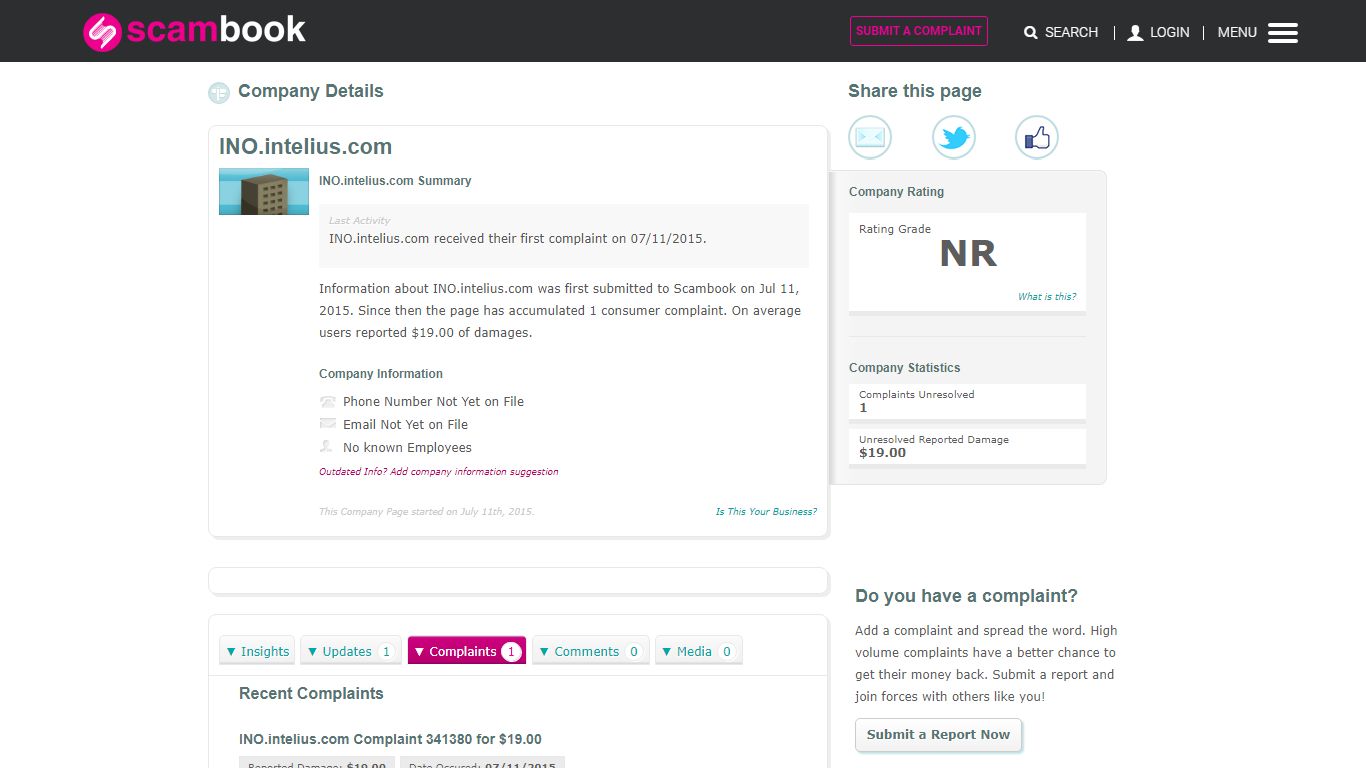The height and width of the screenshot is (768, 1366).
Task: Click the Share this page heading
Action: 915,91
